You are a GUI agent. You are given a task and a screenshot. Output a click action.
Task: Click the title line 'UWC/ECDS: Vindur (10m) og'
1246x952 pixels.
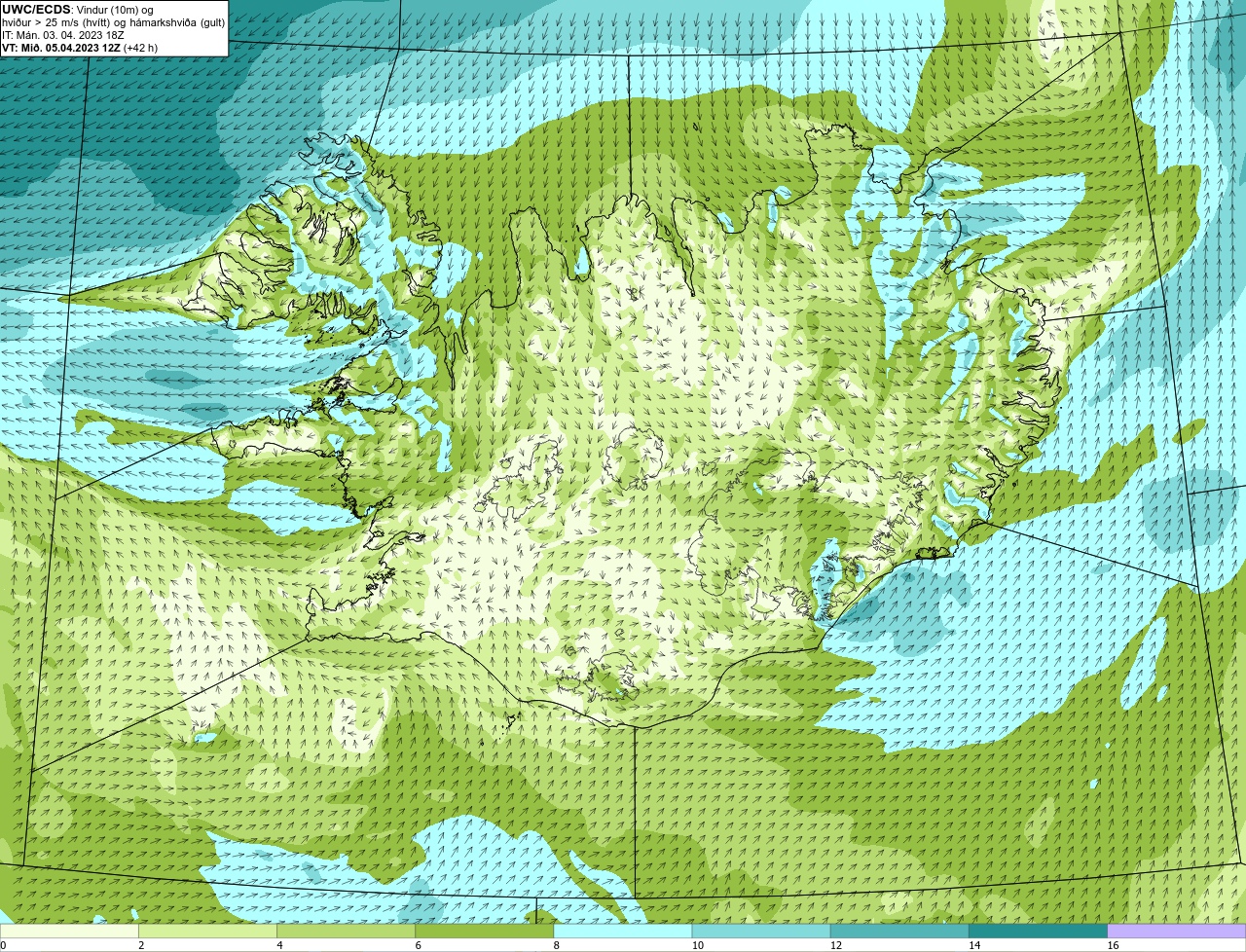[78, 10]
